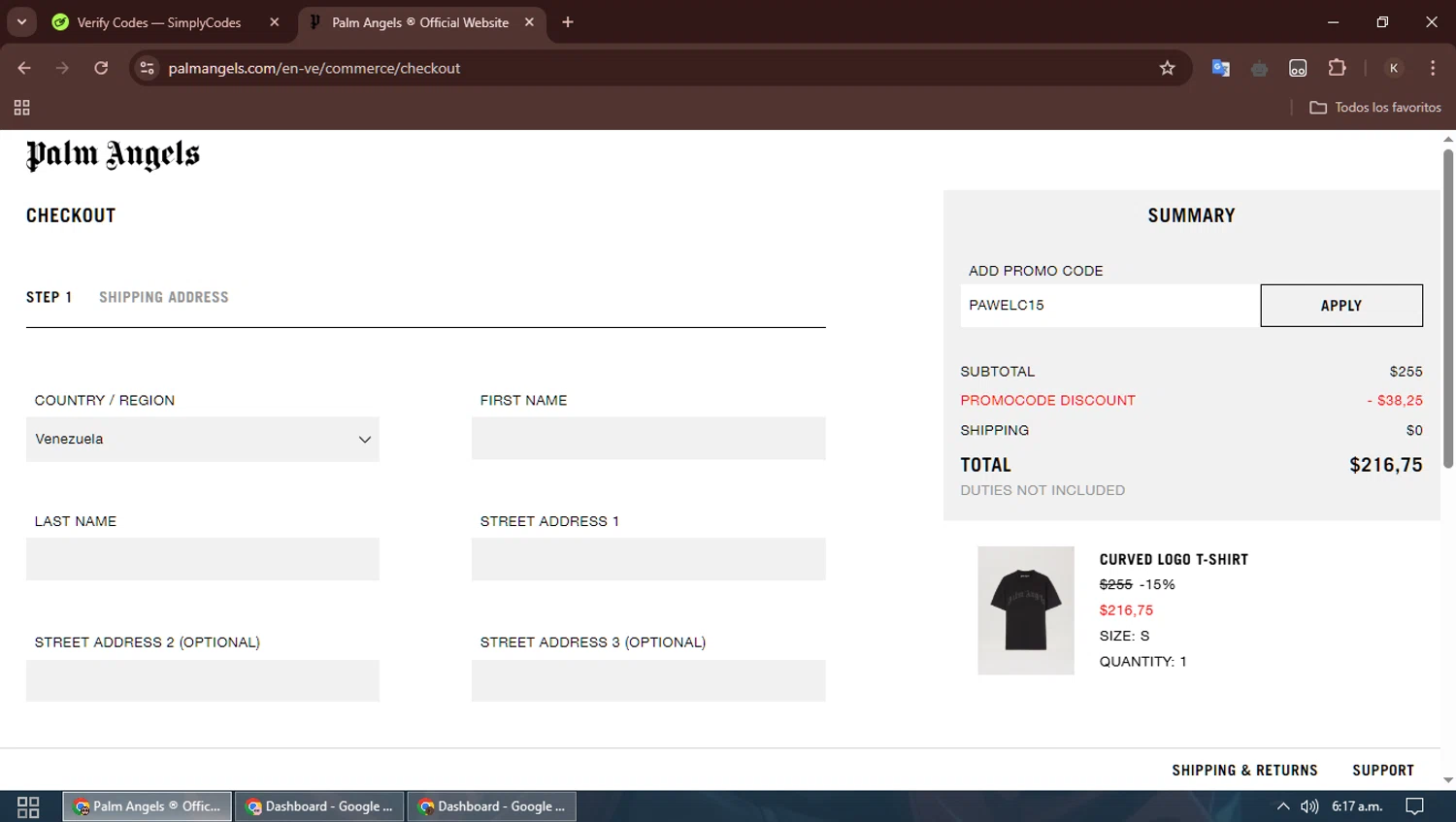Viewport: 1456px width, 822px height.
Task: Focus the First Name field
Action: click(x=648, y=439)
